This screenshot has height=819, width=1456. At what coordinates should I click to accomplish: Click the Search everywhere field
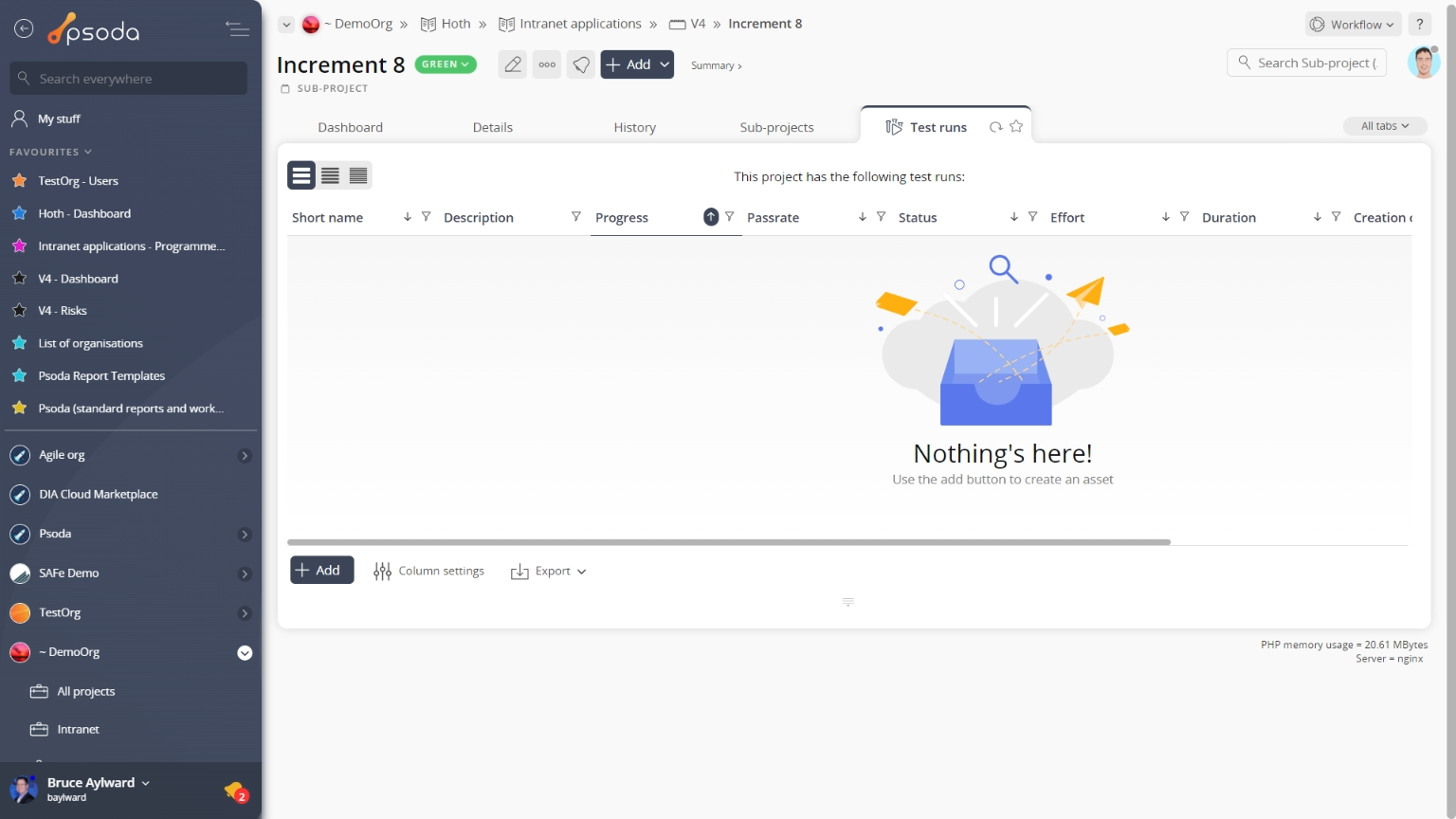129,79
